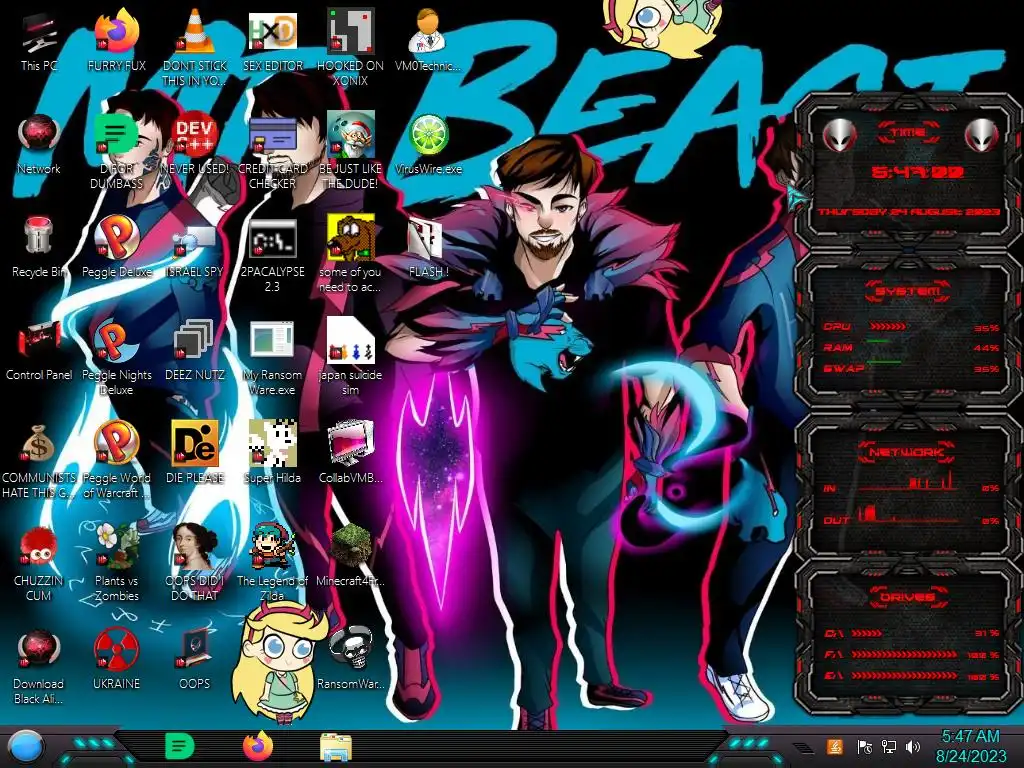
Task: Launch Plants vs Zombies shortcut
Action: coord(116,564)
